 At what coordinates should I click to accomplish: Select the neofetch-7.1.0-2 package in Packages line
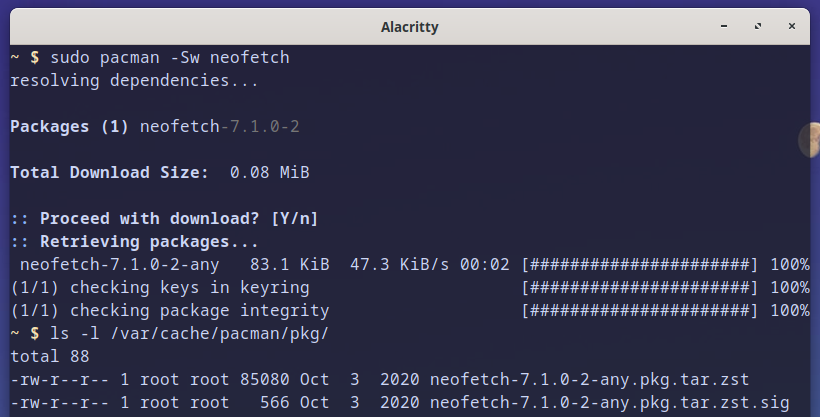click(220, 127)
